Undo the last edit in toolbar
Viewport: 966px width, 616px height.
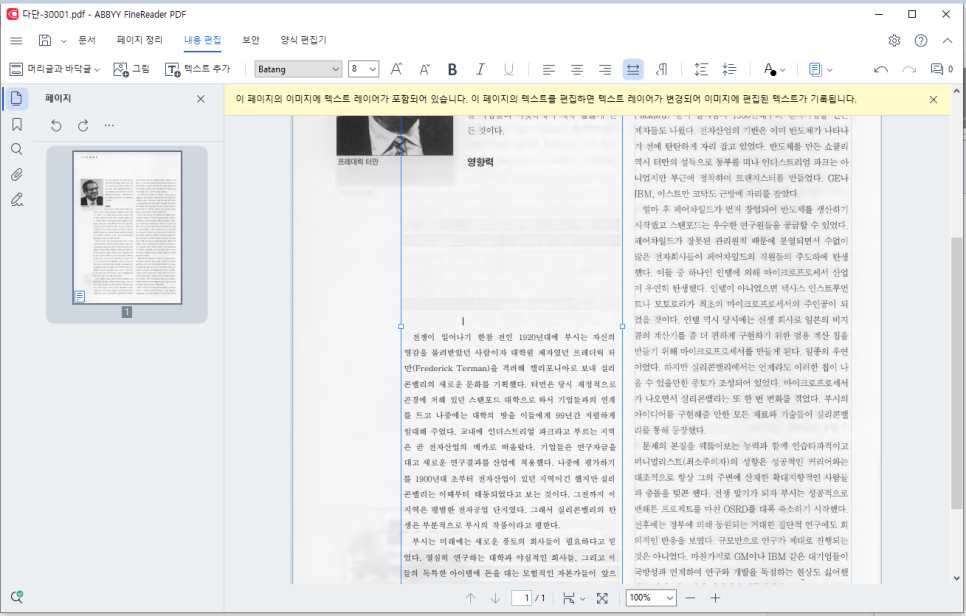click(x=881, y=70)
